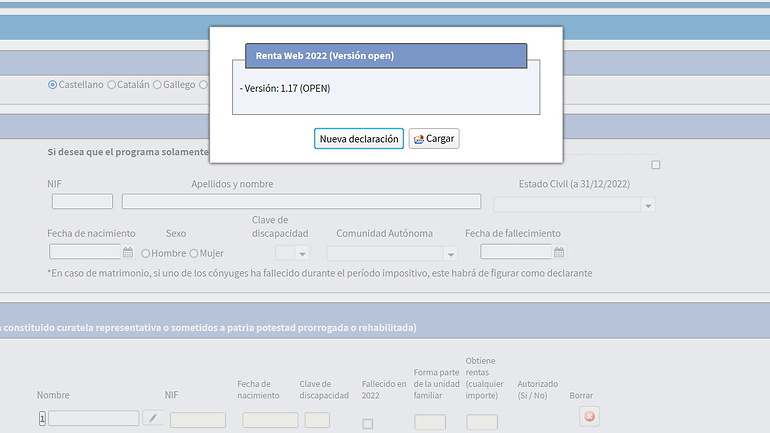Click the child NIF field in row 1
Screen dimensions: 770x433
tap(198, 420)
